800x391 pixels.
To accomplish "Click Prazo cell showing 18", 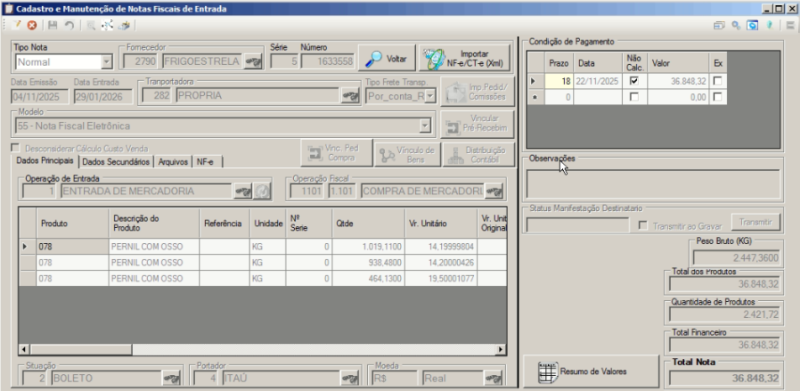I will [x=559, y=81].
